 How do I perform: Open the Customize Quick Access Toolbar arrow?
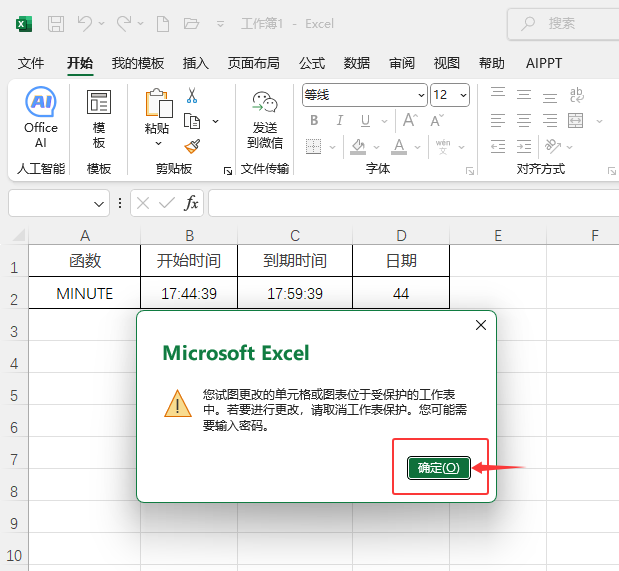pyautogui.click(x=220, y=24)
